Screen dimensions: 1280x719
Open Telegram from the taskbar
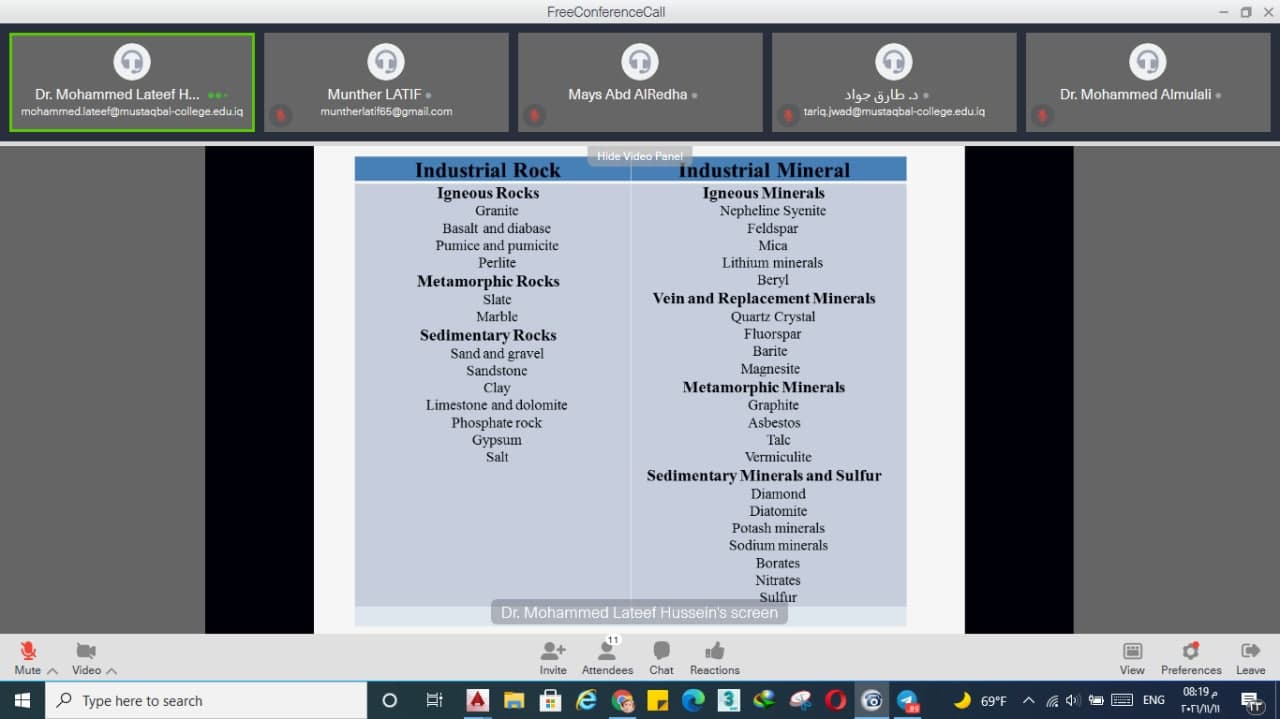coord(907,701)
